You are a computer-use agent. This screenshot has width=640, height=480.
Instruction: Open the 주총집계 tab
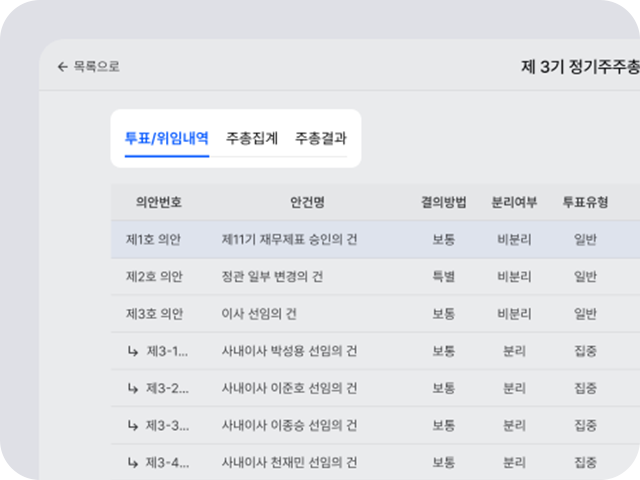click(252, 138)
